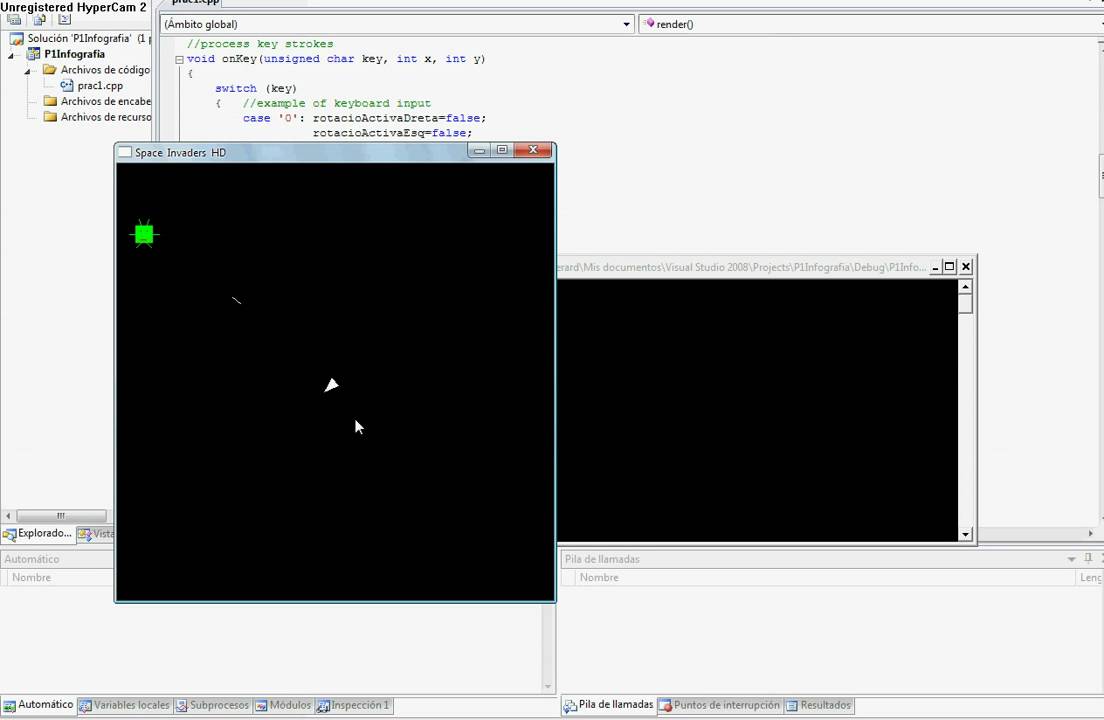Click the Show All Files toolbar icon
The width and height of the screenshot is (1104, 720).
39,20
